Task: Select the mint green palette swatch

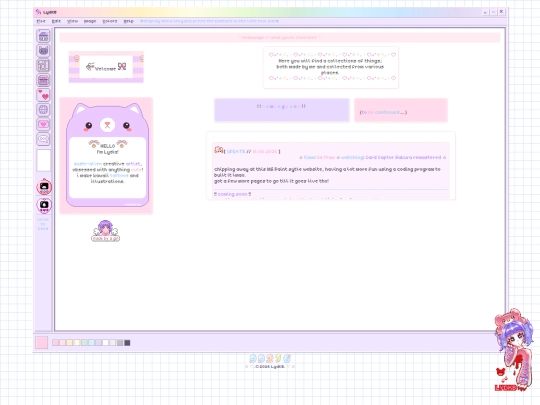Action: tap(84, 343)
